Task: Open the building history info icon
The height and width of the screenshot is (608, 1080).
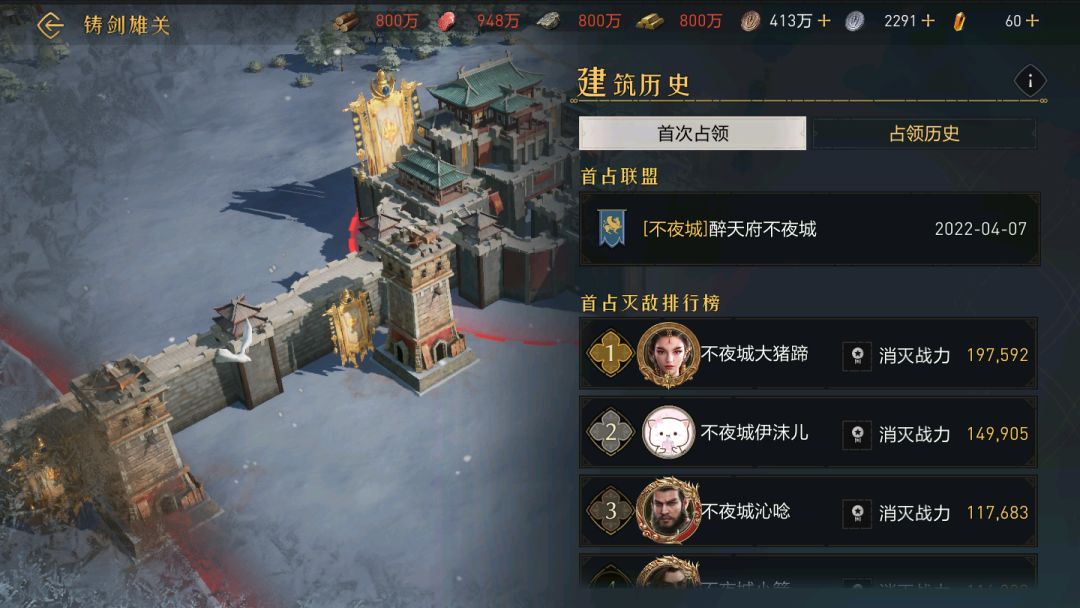Action: tap(1030, 81)
